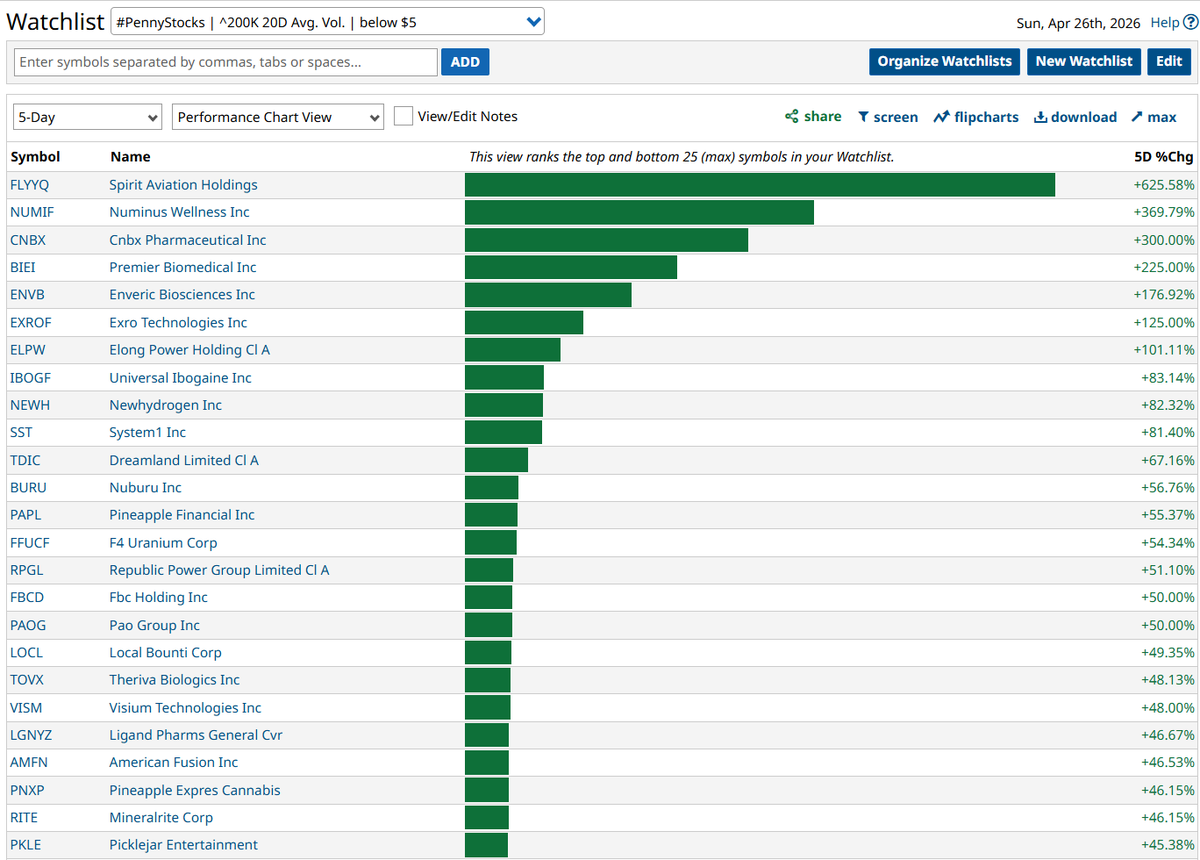This screenshot has height=860, width=1200.
Task: Open the CNBX symbol link
Action: [x=28, y=240]
